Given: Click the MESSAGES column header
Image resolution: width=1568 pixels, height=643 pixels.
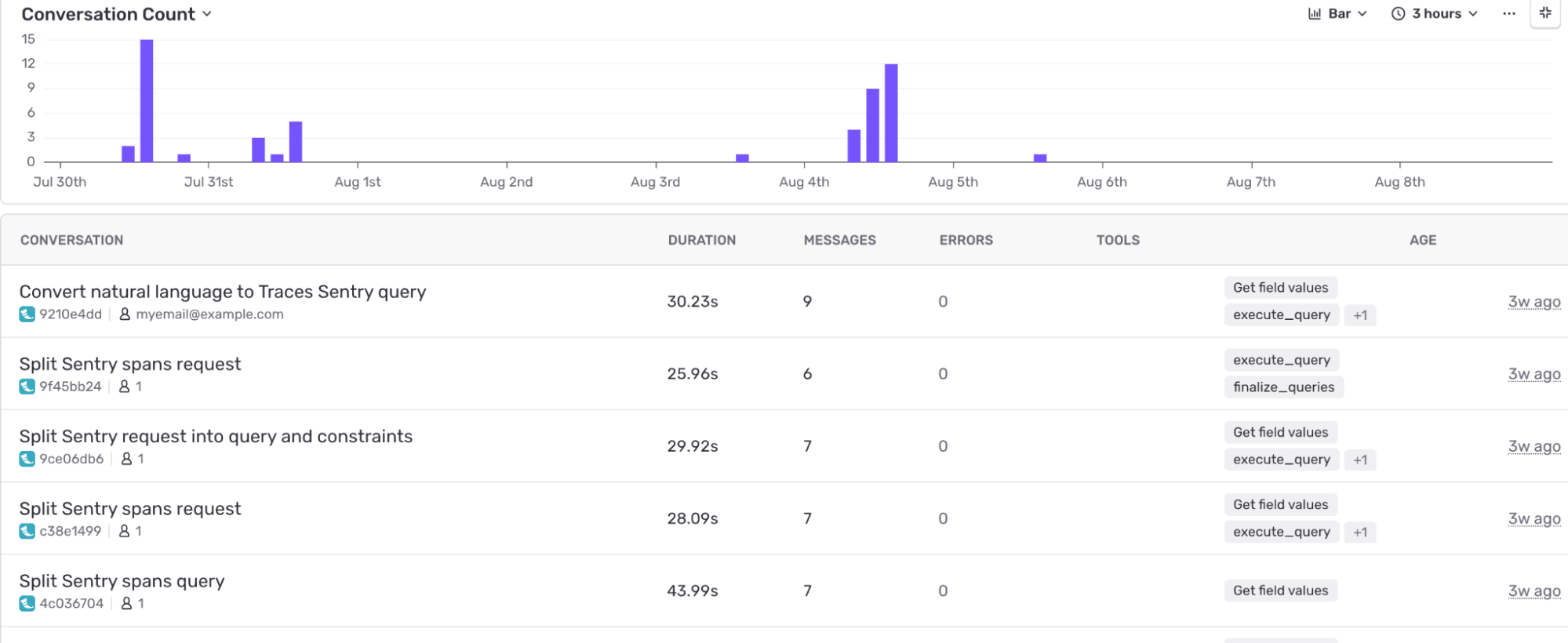Looking at the screenshot, I should pos(840,240).
